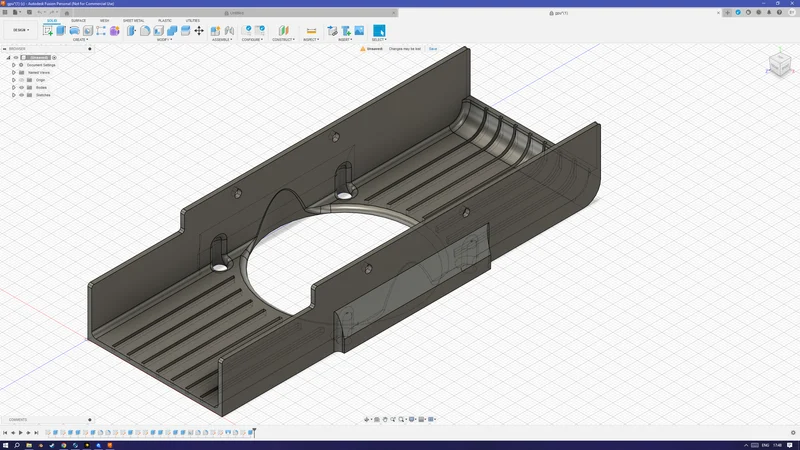Open File Explorer from taskbar
The image size is (800, 450).
click(x=29, y=445)
